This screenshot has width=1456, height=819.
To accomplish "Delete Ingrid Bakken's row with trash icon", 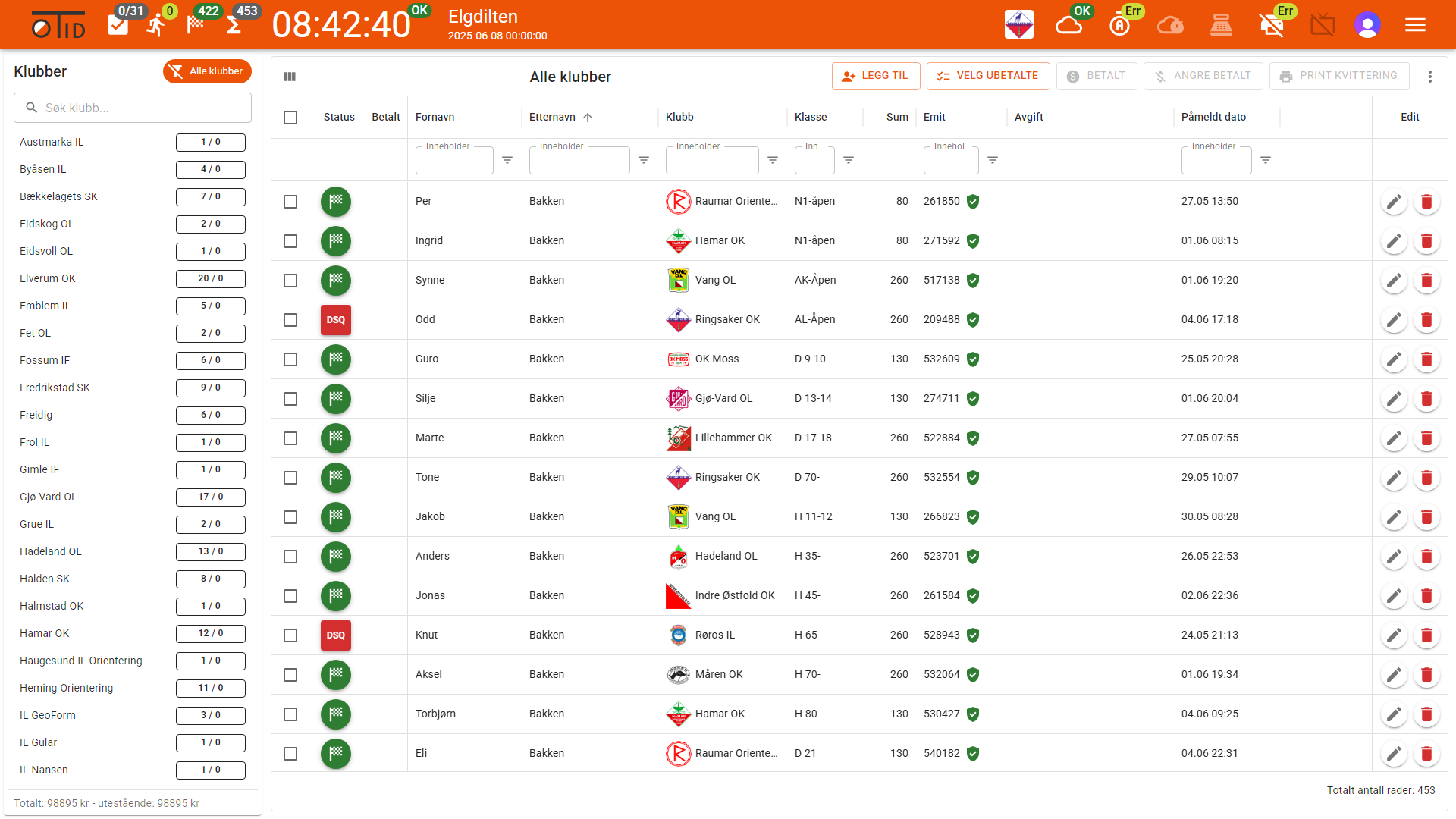I will (x=1426, y=241).
